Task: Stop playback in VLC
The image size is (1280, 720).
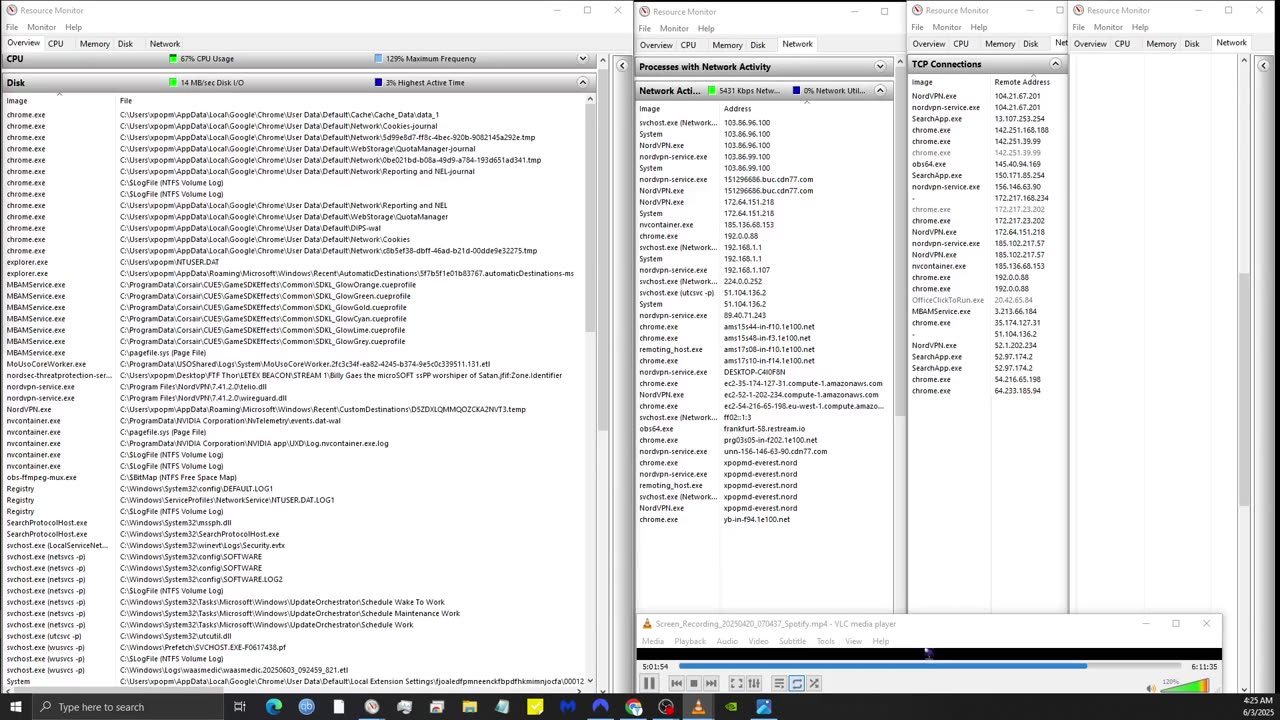Action: pos(693,684)
